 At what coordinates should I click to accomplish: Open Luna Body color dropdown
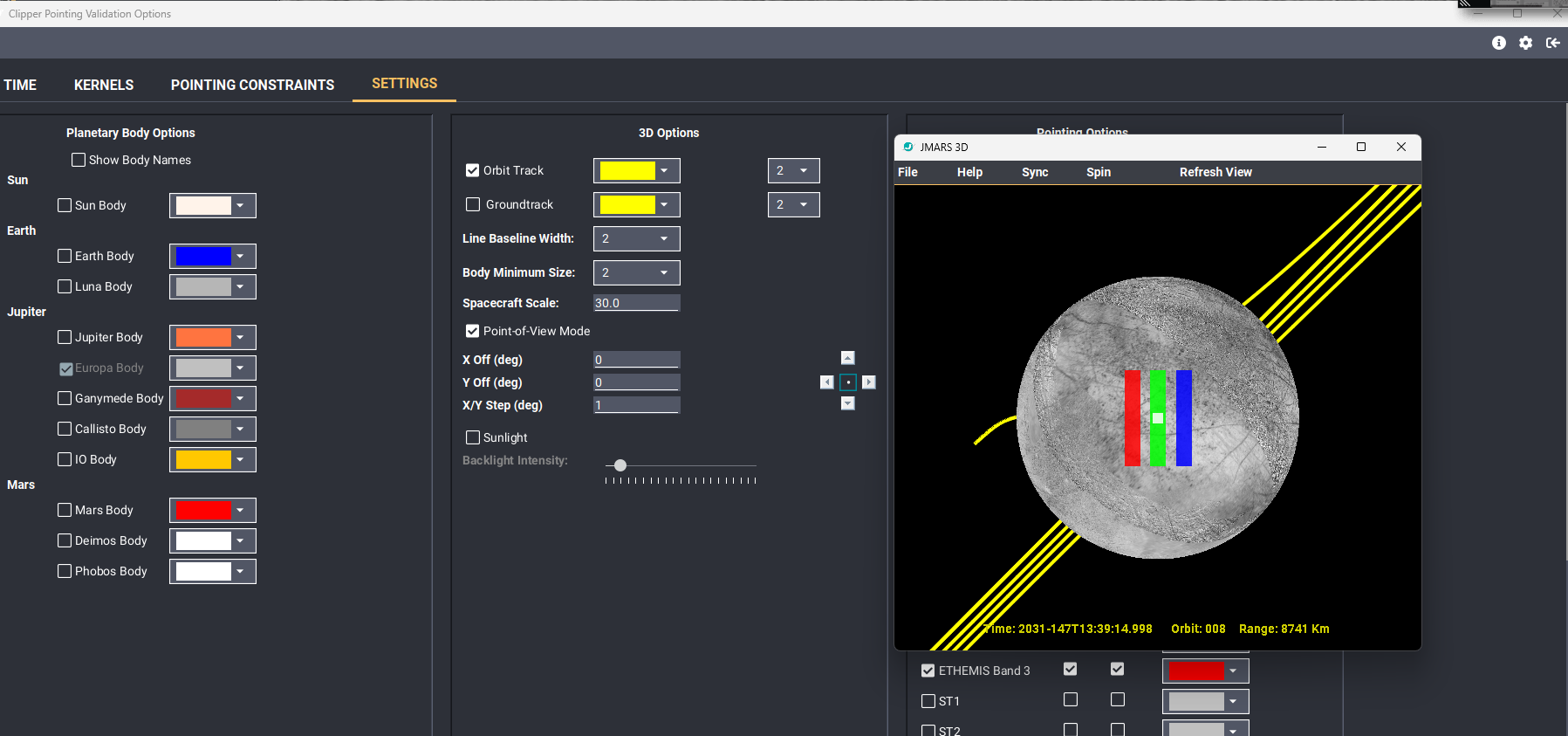213,286
